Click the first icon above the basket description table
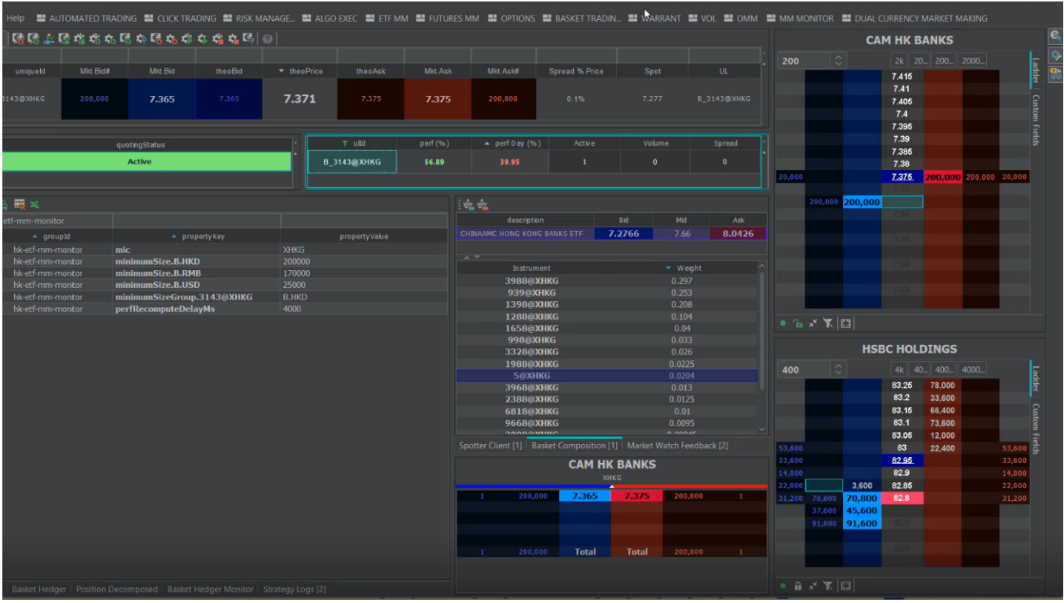This screenshot has height=603, width=1064. click(467, 205)
